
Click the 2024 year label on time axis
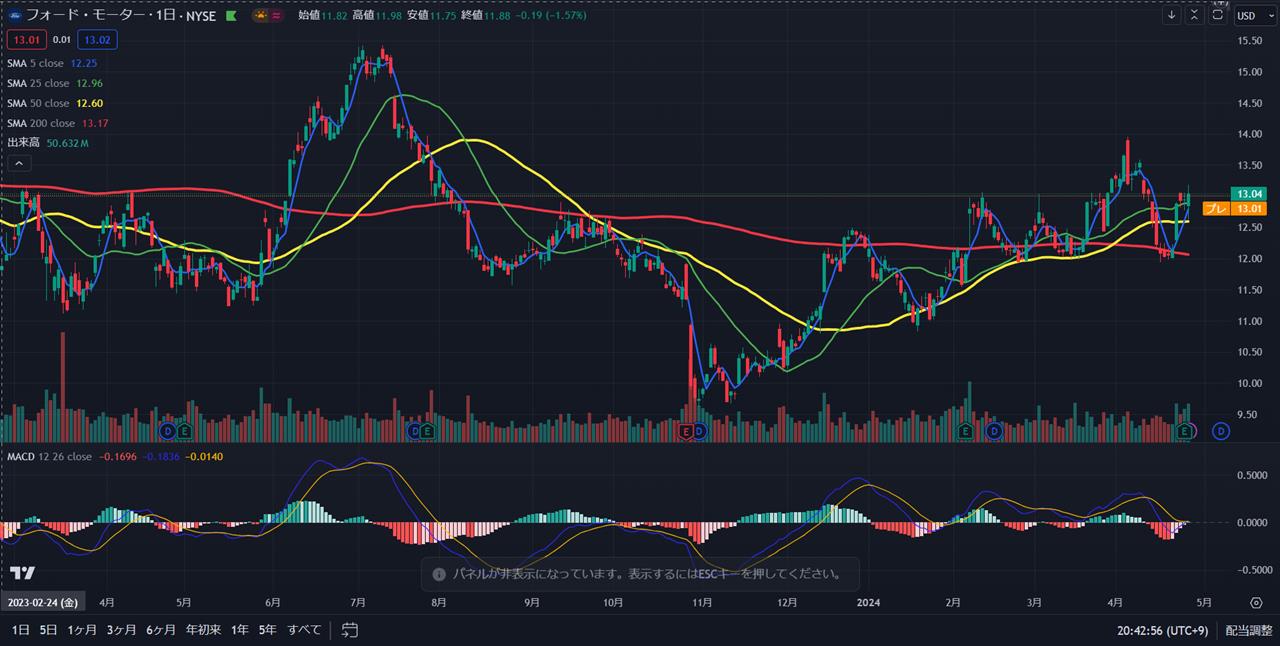tap(870, 603)
